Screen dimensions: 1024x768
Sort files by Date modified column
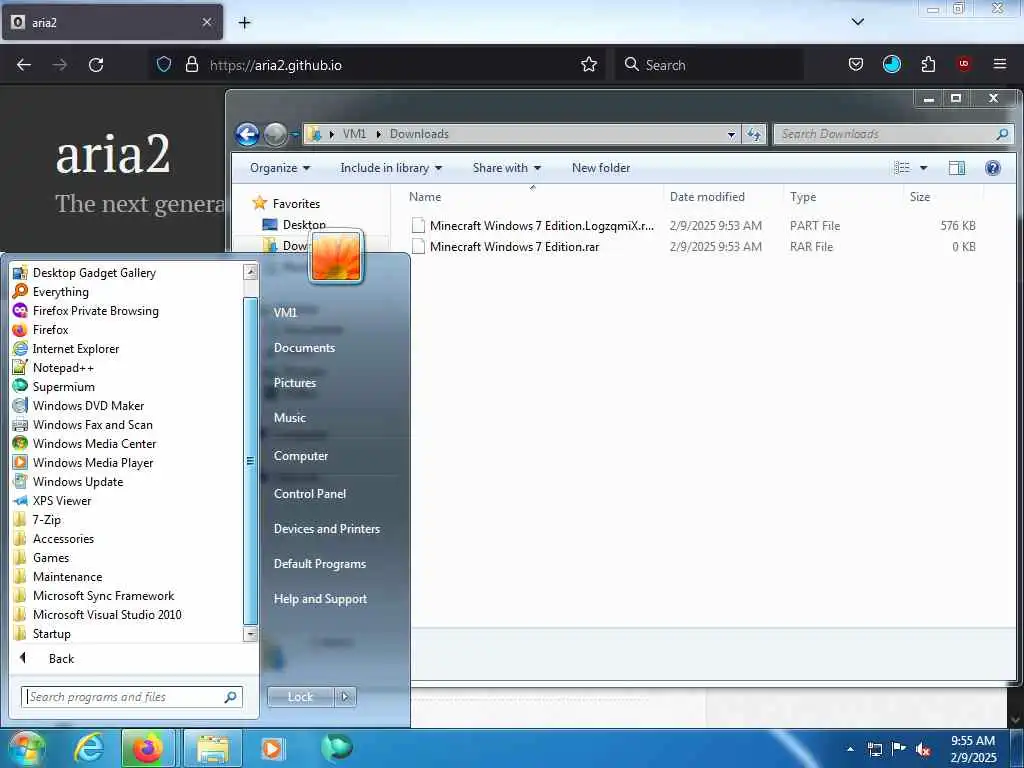[x=707, y=197]
